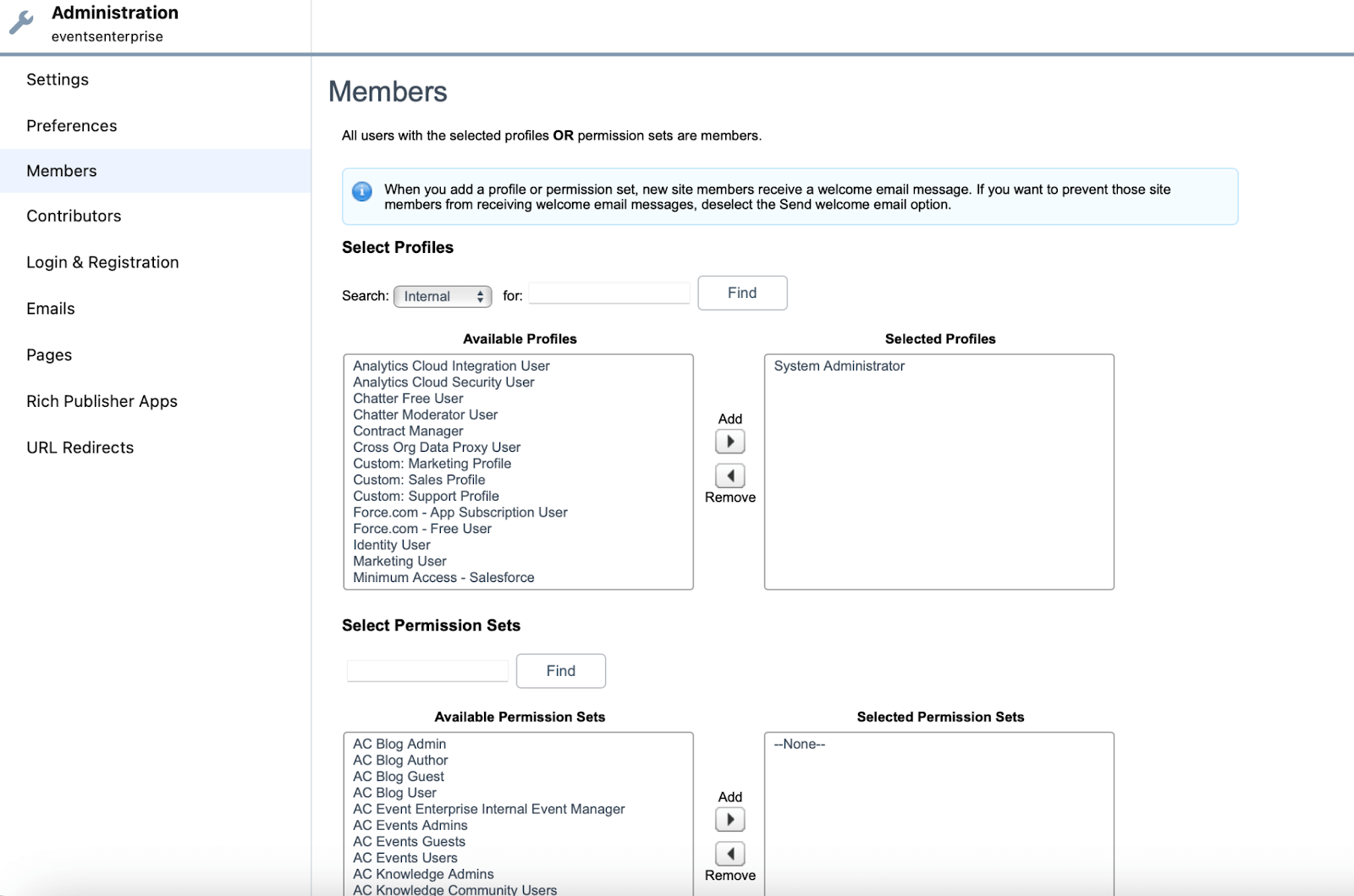This screenshot has height=896, width=1354.
Task: Click the Add arrow to add selected profiles
Action: 729,441
